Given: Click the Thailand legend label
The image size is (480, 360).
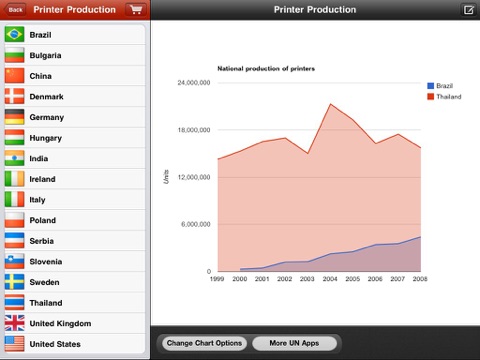Looking at the screenshot, I should coord(449,97).
